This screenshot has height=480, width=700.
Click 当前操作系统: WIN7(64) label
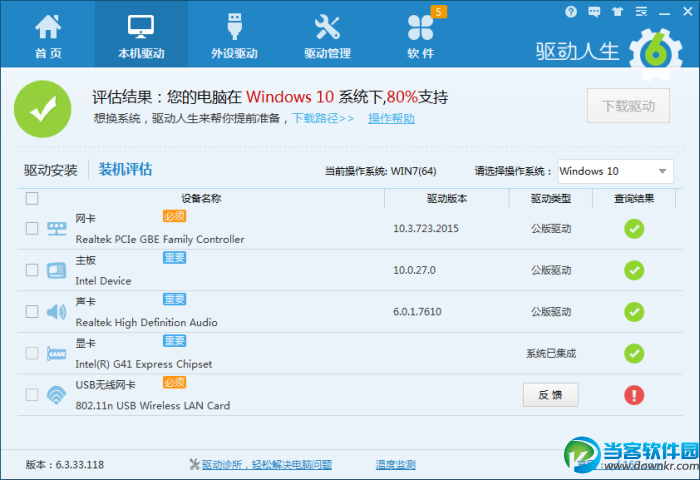coord(381,171)
